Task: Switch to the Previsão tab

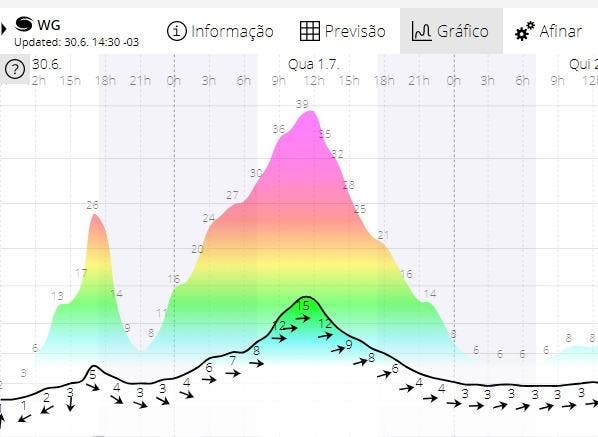Action: tap(342, 31)
